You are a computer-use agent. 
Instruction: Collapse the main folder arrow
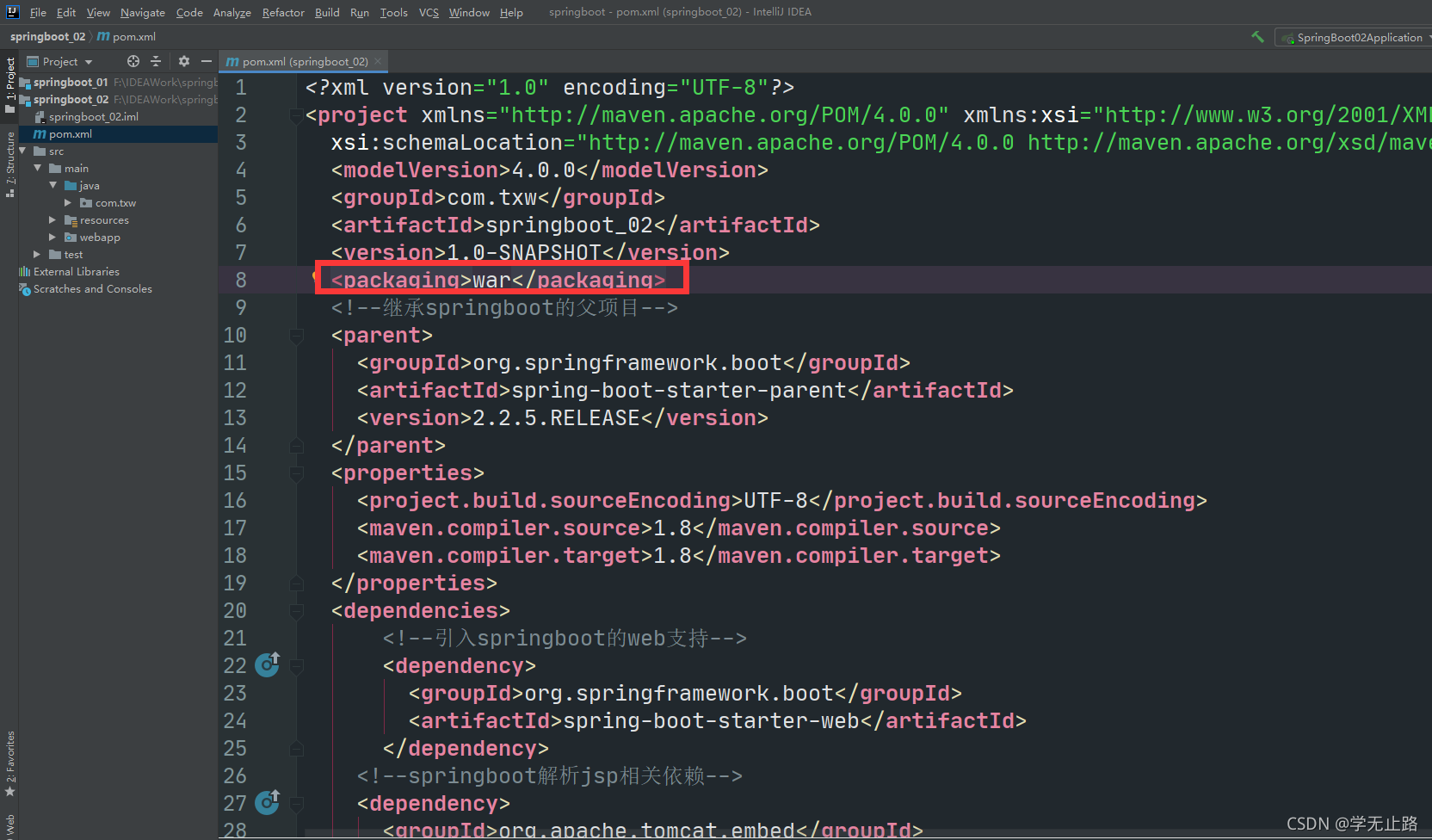[38, 168]
